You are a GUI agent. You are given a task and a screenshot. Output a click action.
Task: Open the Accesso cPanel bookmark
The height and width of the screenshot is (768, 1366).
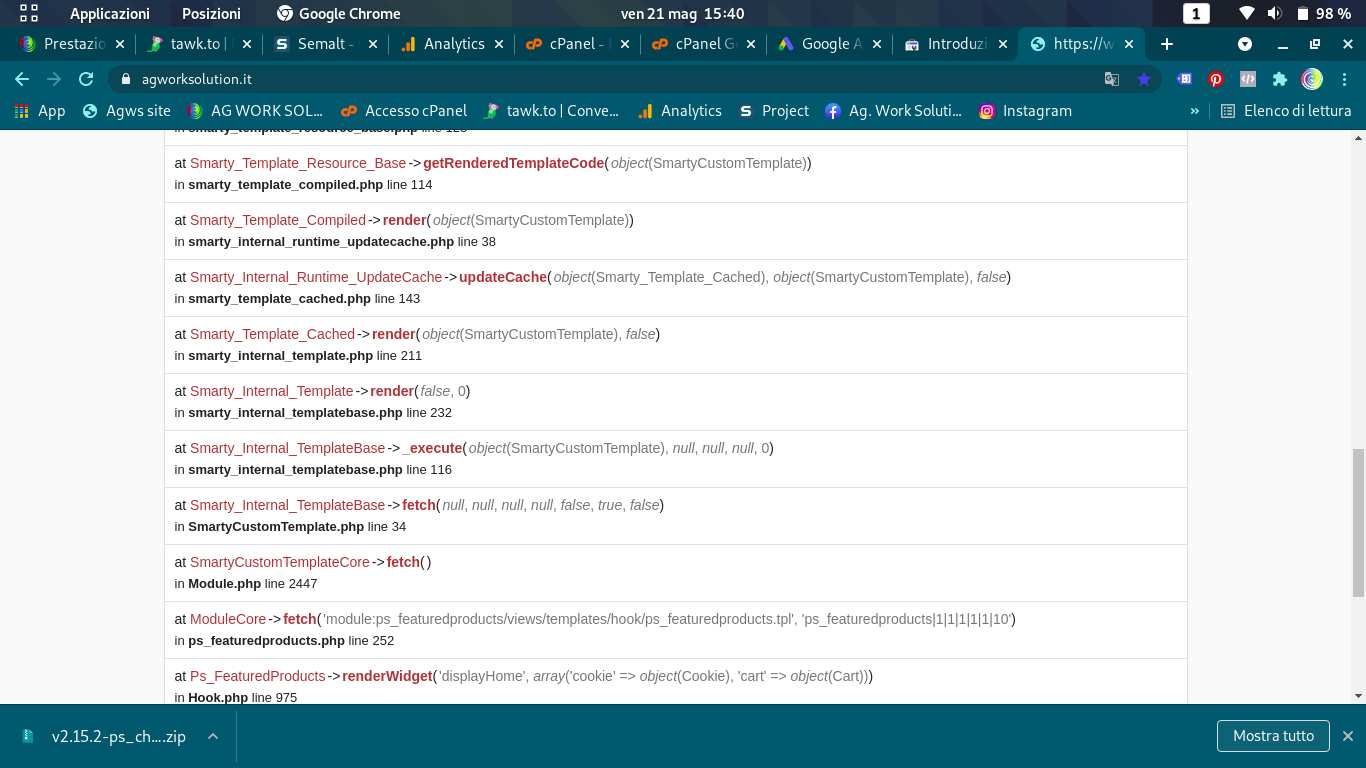[x=404, y=111]
